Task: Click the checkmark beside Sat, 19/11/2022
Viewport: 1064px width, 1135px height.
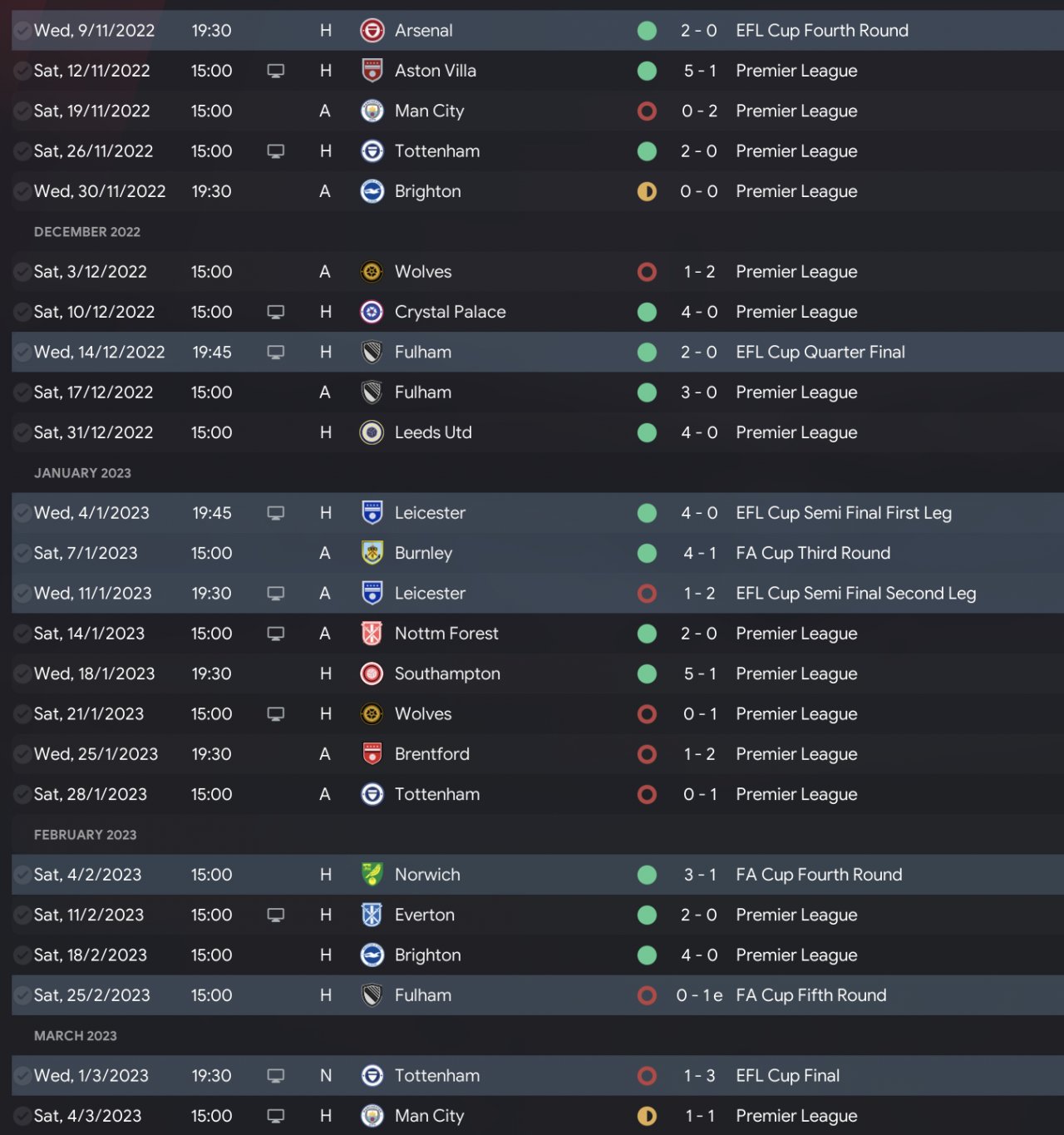Action: 22,111
